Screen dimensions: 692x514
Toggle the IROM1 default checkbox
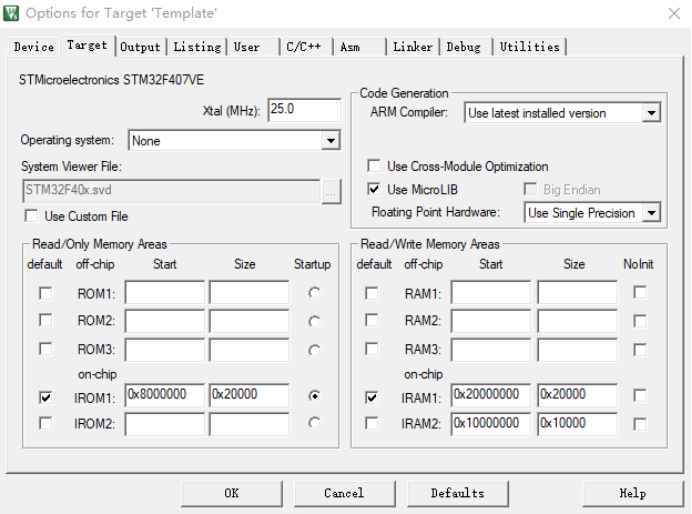click(45, 398)
